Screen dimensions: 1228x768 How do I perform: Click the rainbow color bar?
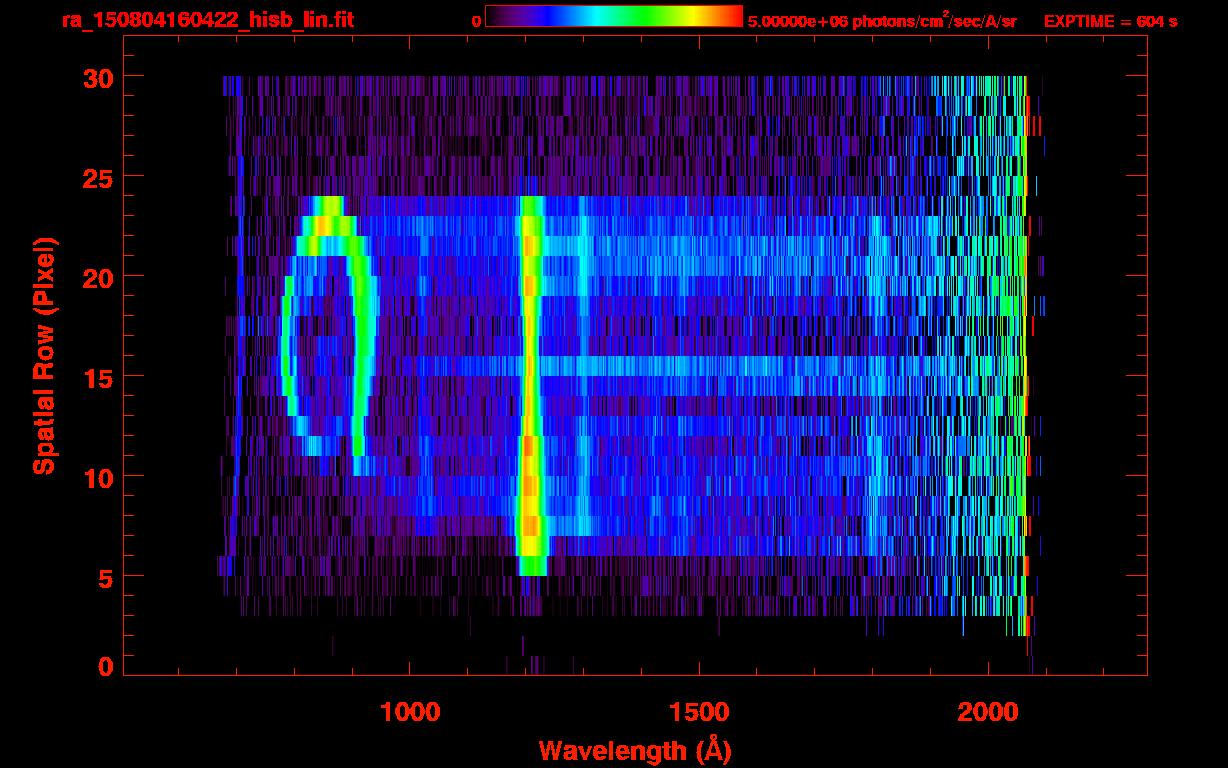(x=614, y=16)
